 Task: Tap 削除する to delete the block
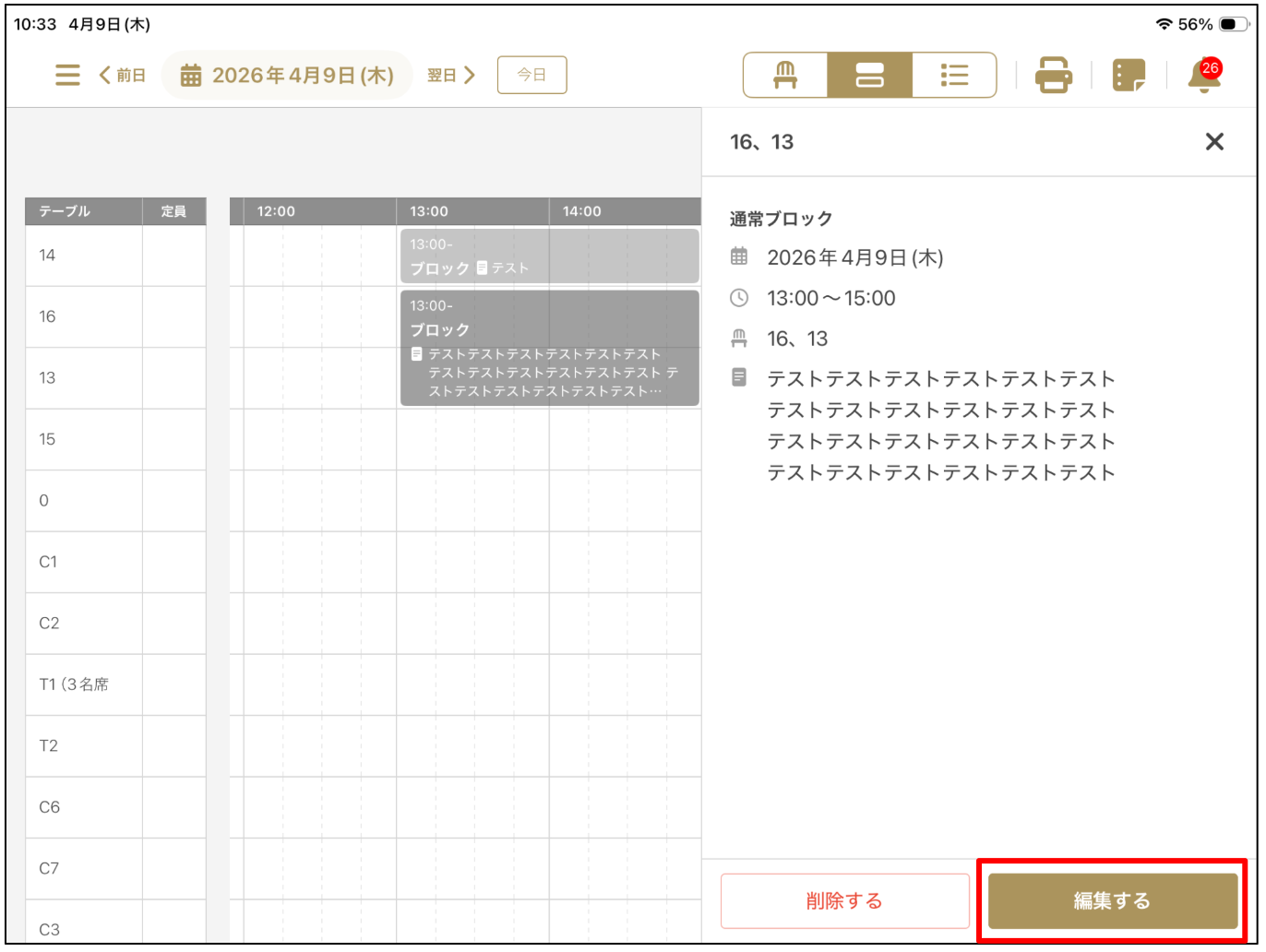click(x=845, y=899)
